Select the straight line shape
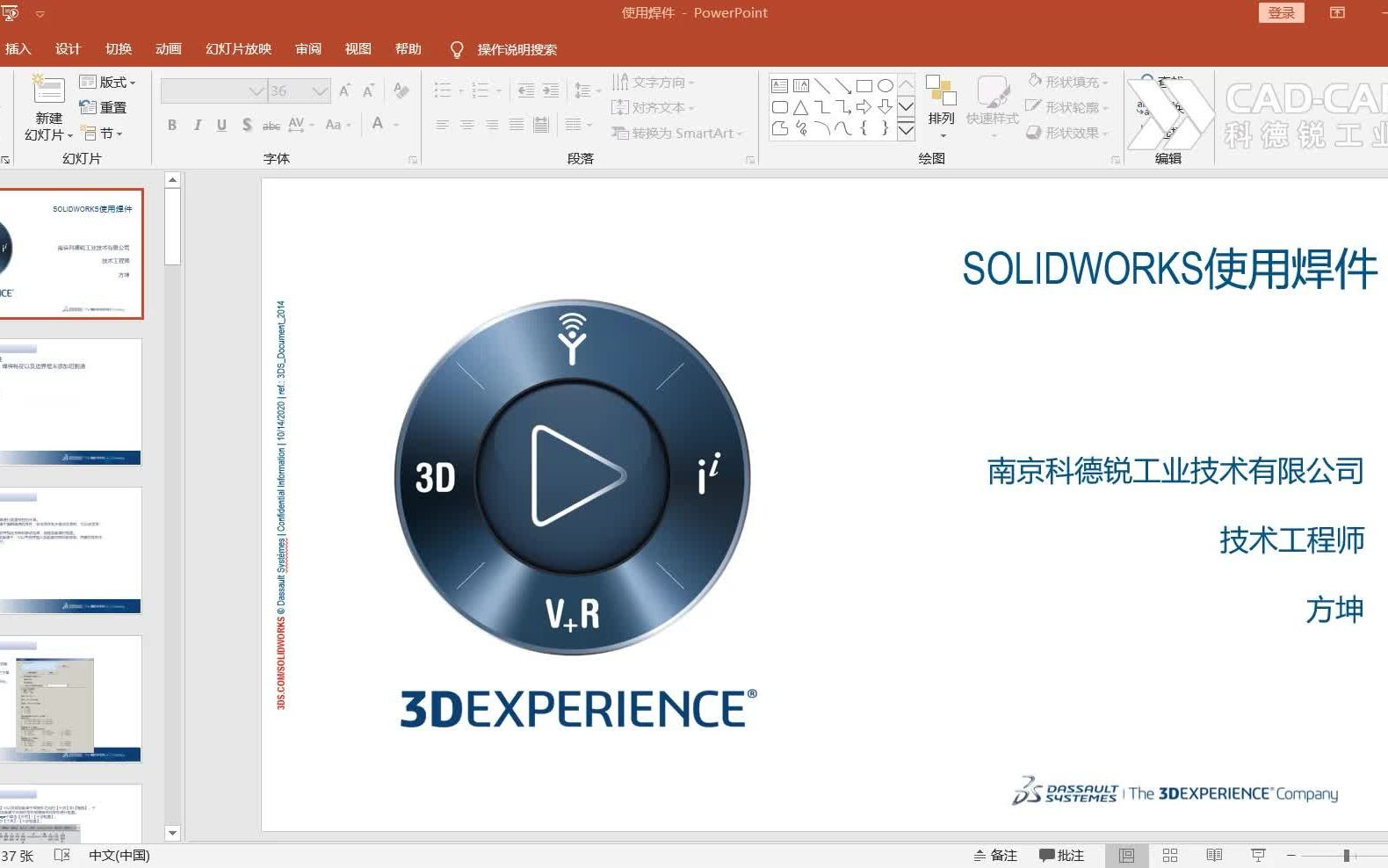 pyautogui.click(x=821, y=85)
